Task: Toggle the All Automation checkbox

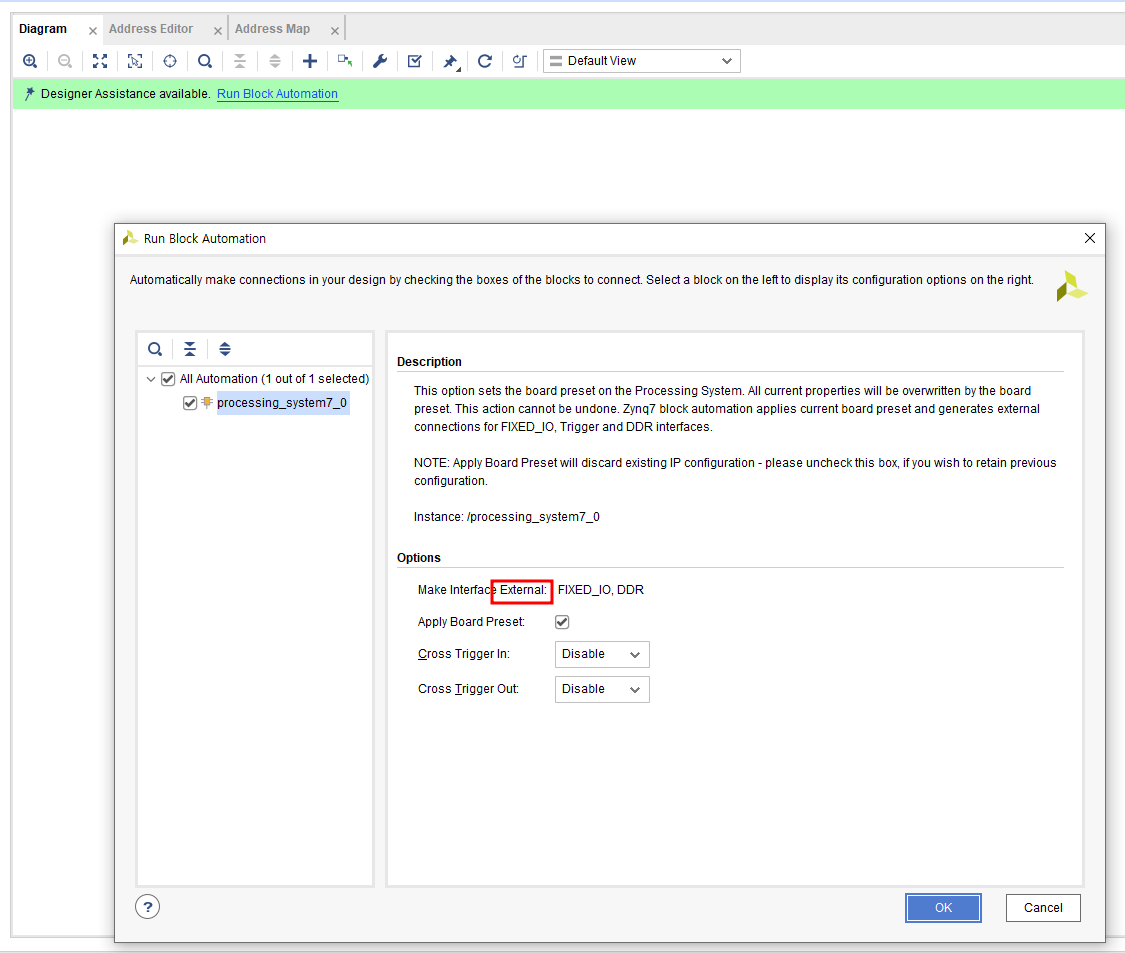Action: (x=169, y=379)
